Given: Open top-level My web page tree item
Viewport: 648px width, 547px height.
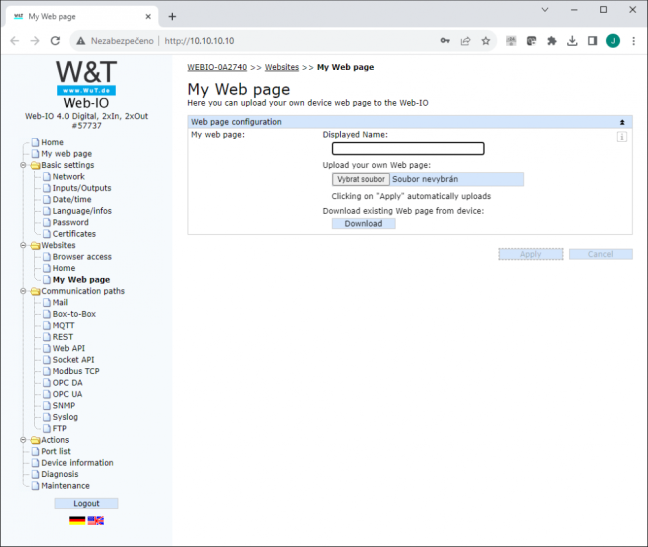Looking at the screenshot, I should tap(67, 154).
